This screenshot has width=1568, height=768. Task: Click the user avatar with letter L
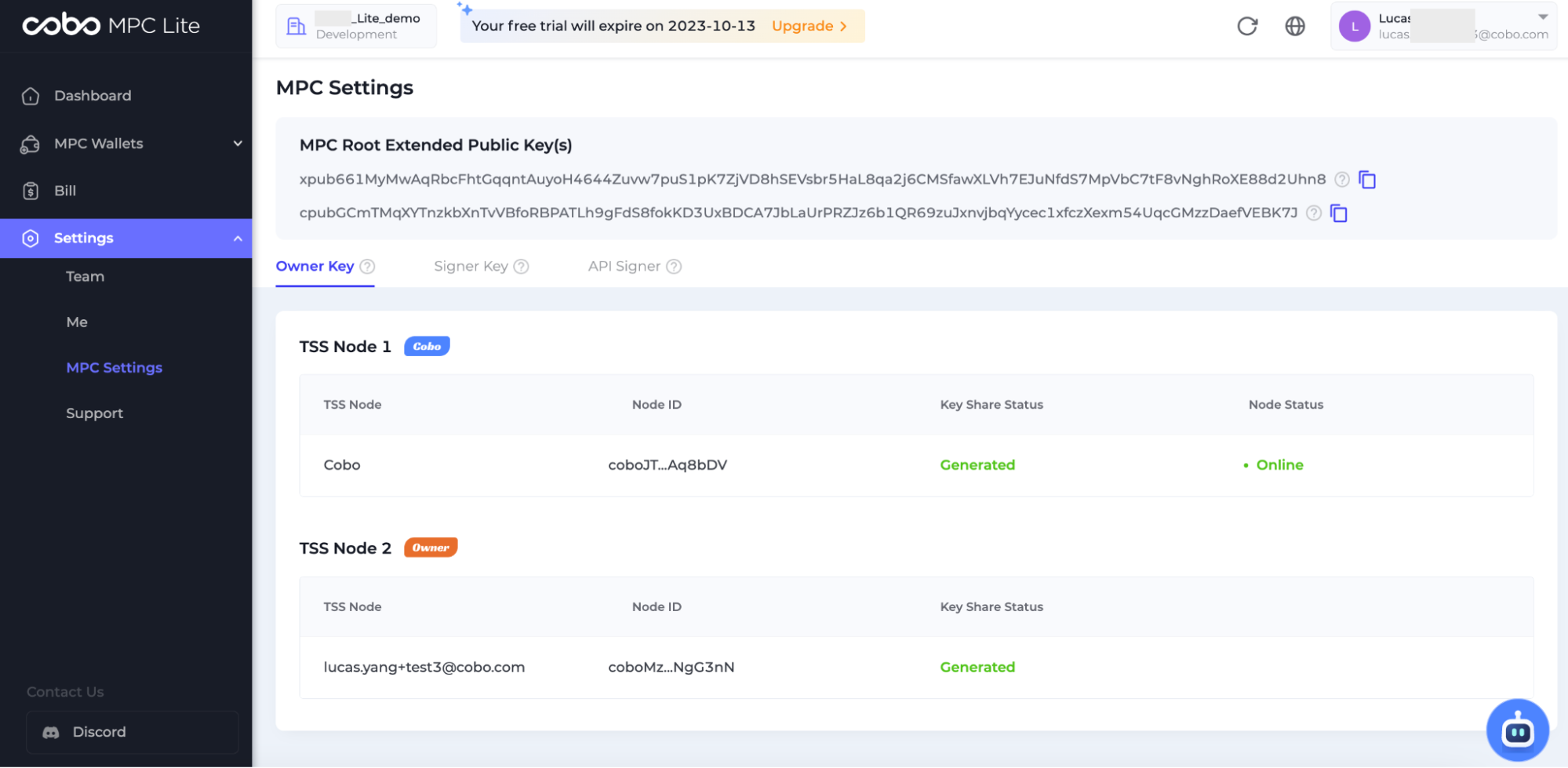(1355, 26)
